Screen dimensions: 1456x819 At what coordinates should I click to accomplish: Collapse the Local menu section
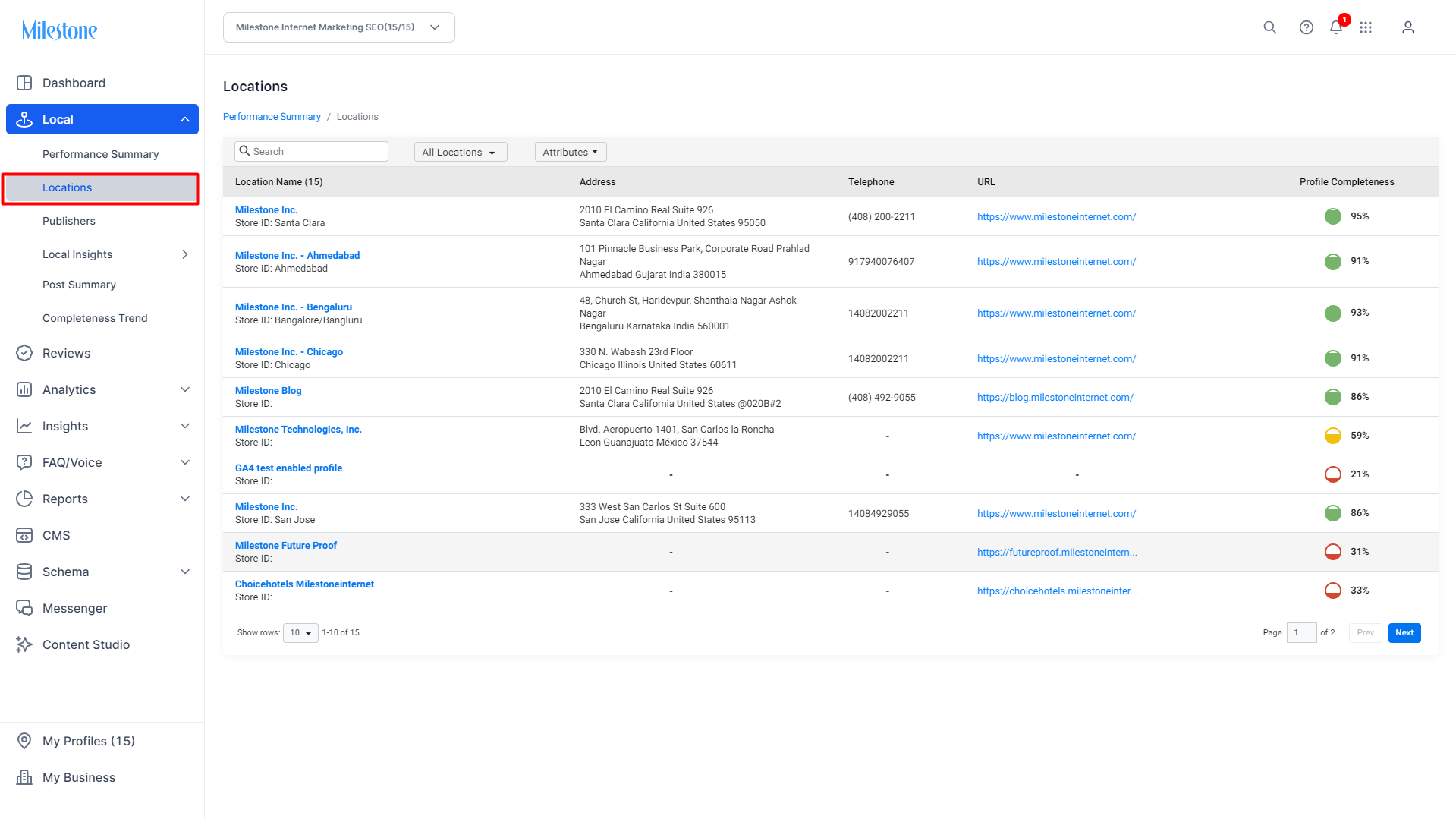[185, 119]
